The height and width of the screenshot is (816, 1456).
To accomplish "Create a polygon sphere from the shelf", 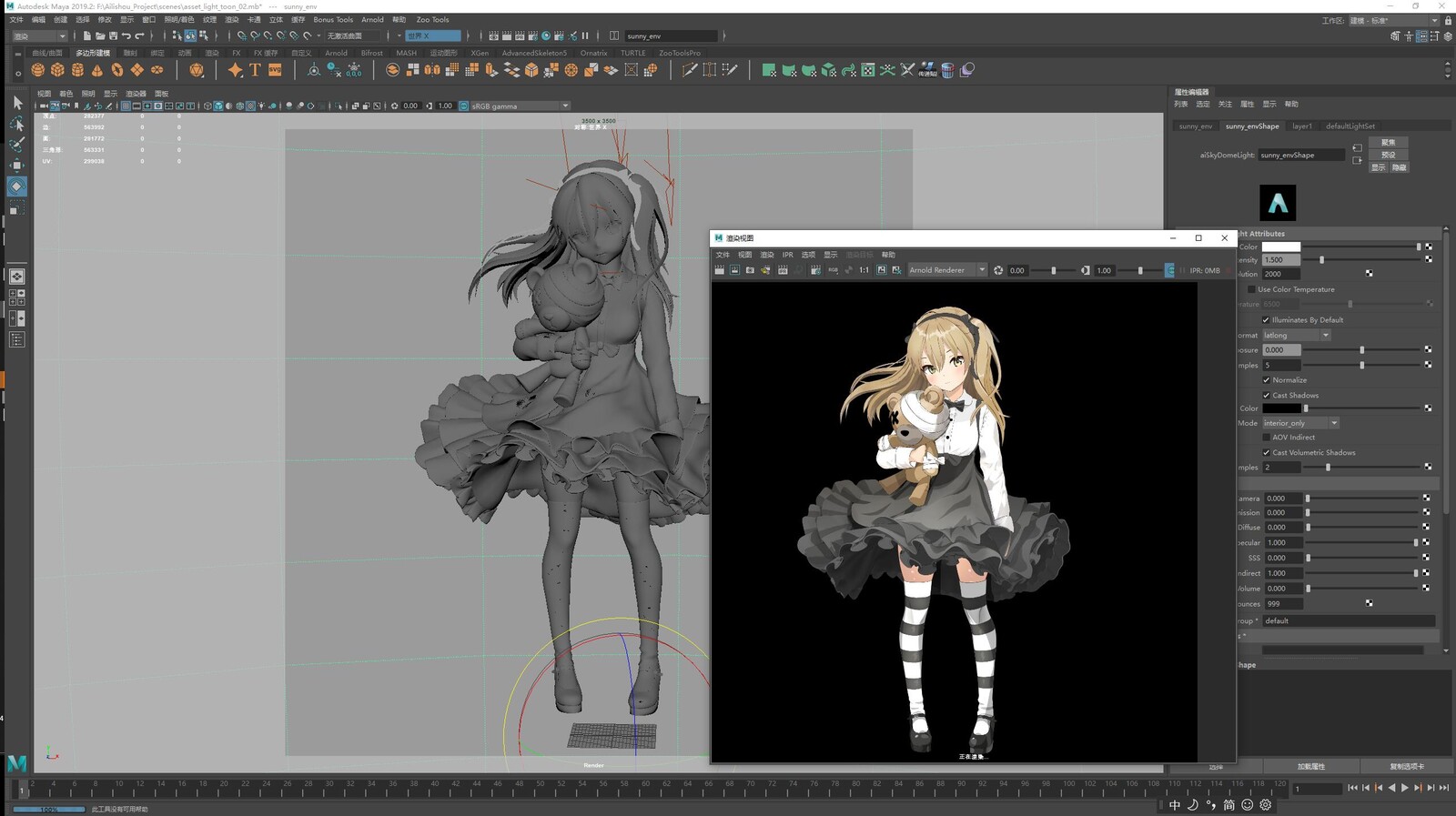I will click(37, 70).
